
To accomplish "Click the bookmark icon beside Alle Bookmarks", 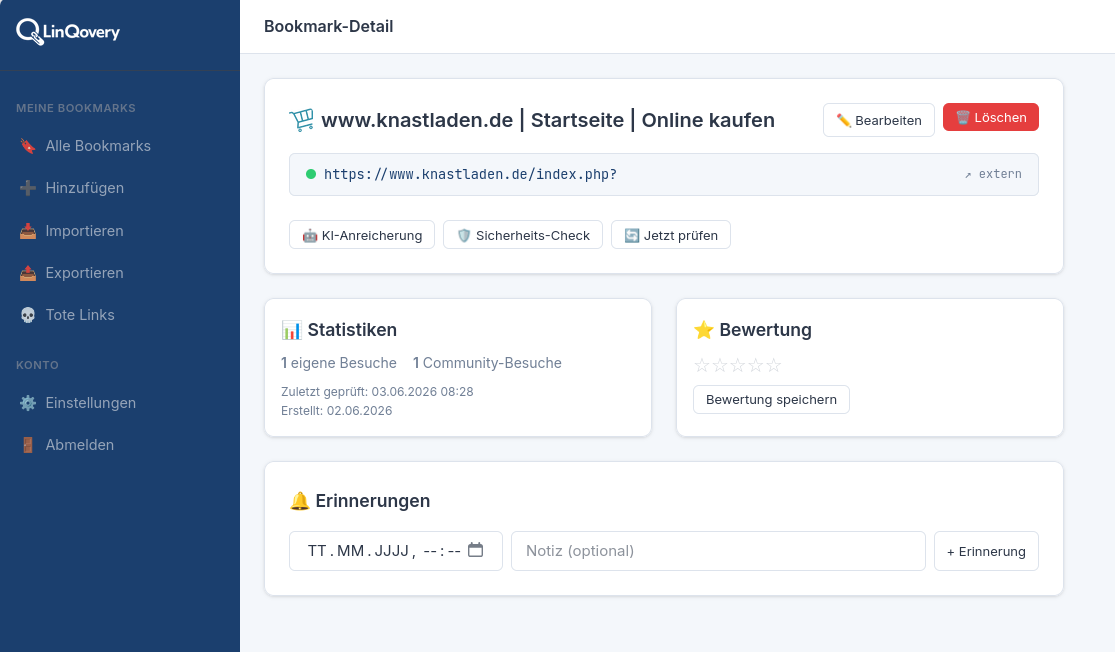I will coord(28,146).
